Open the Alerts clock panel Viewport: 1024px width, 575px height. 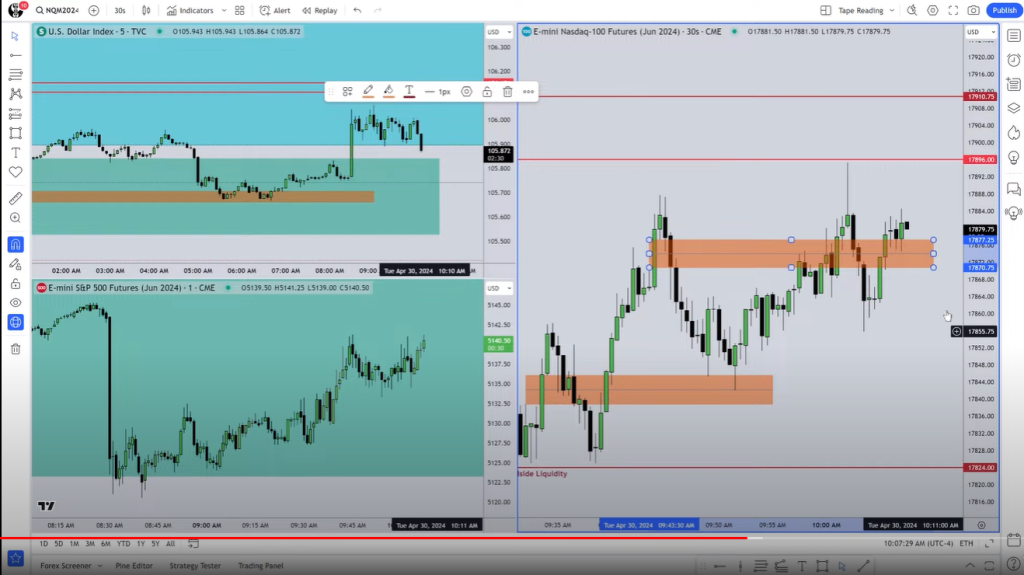1014,60
